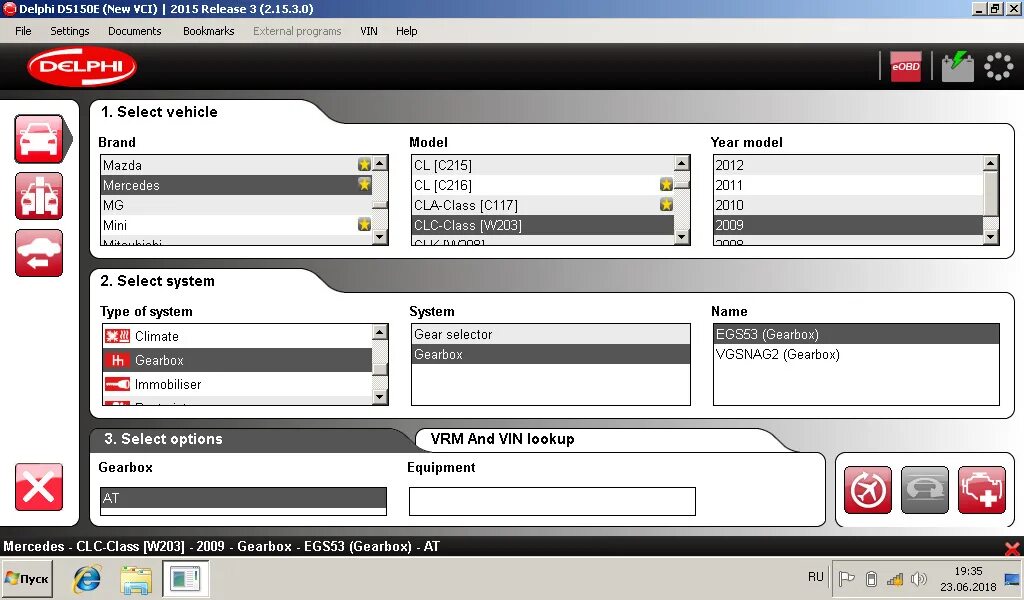This screenshot has width=1024, height=600.
Task: Toggle favorite star for CLA-Class [C117]
Action: [665, 205]
